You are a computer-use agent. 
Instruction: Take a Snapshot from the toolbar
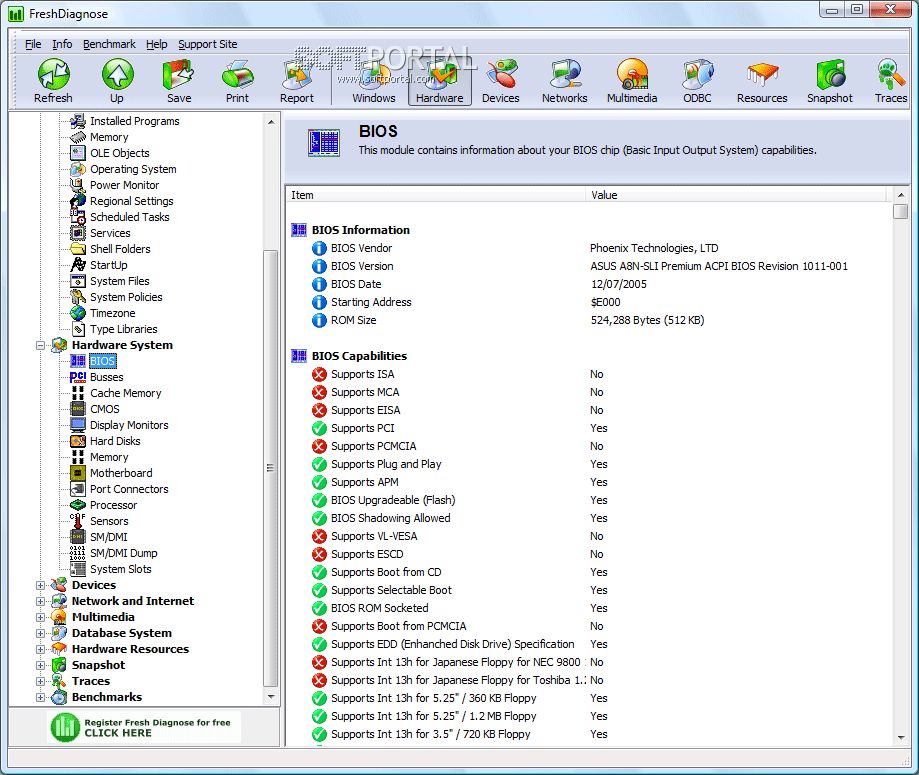(x=830, y=81)
